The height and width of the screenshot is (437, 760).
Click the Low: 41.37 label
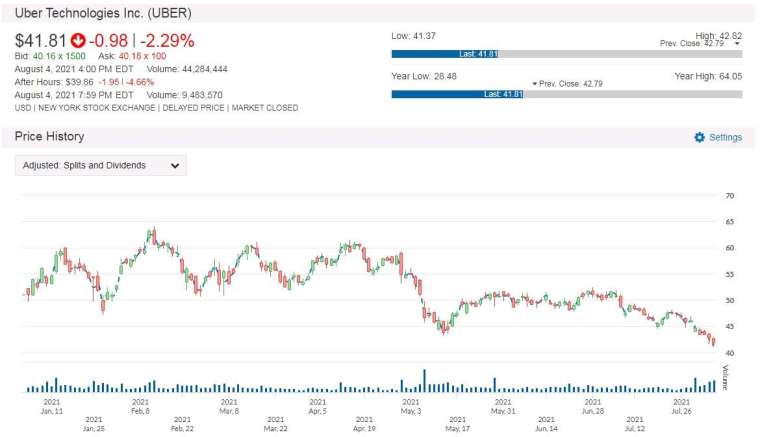point(413,36)
